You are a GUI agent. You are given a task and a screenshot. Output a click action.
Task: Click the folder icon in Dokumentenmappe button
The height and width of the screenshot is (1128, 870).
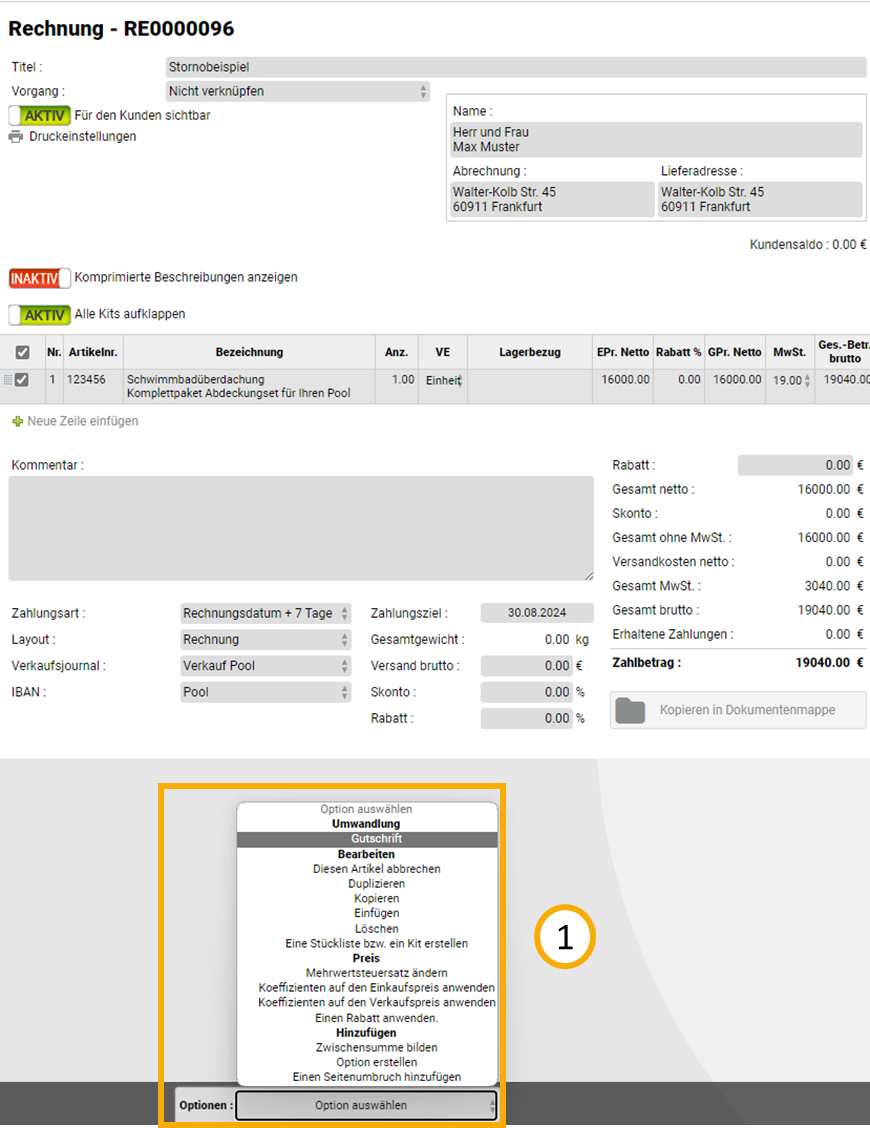coord(630,710)
